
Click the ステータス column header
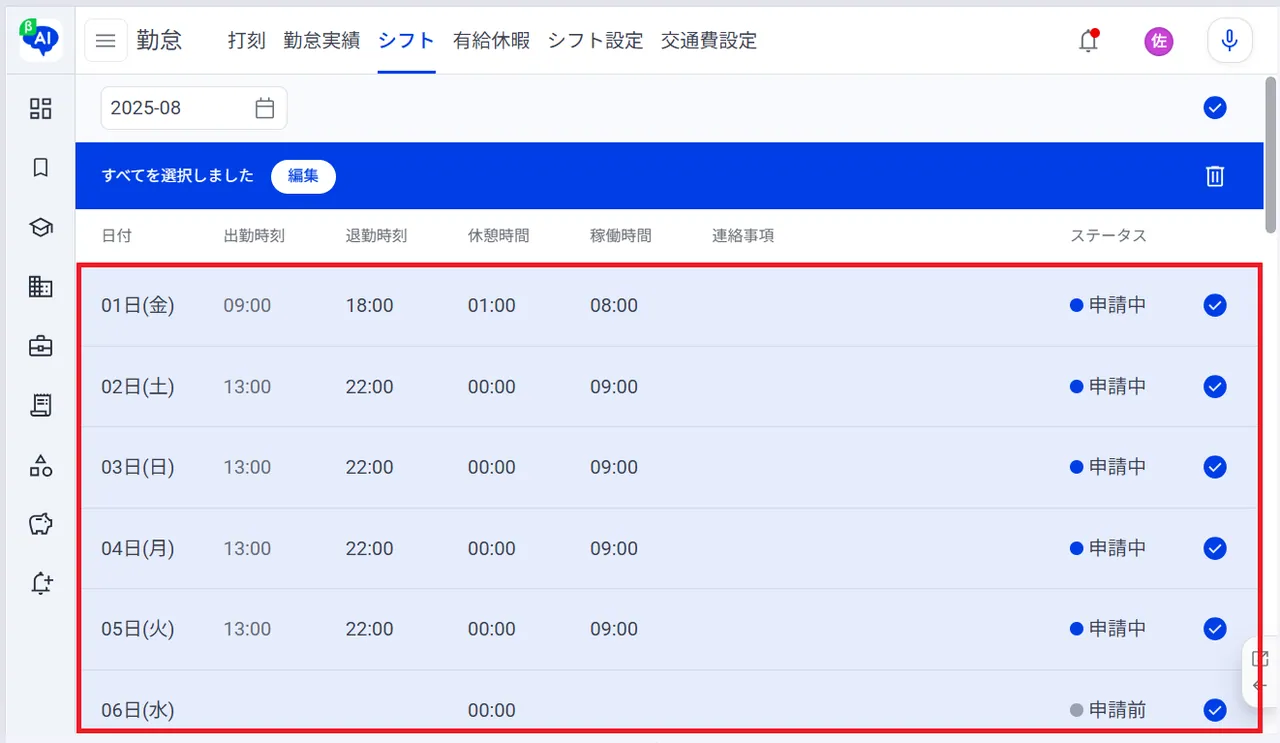pyautogui.click(x=1108, y=236)
